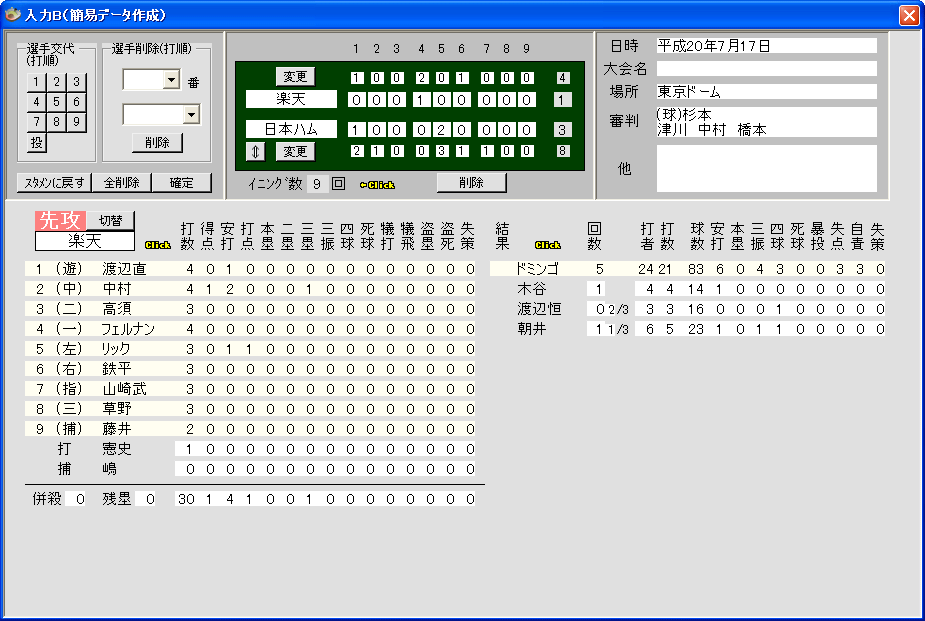Click the app icon in the title bar

click(12, 14)
